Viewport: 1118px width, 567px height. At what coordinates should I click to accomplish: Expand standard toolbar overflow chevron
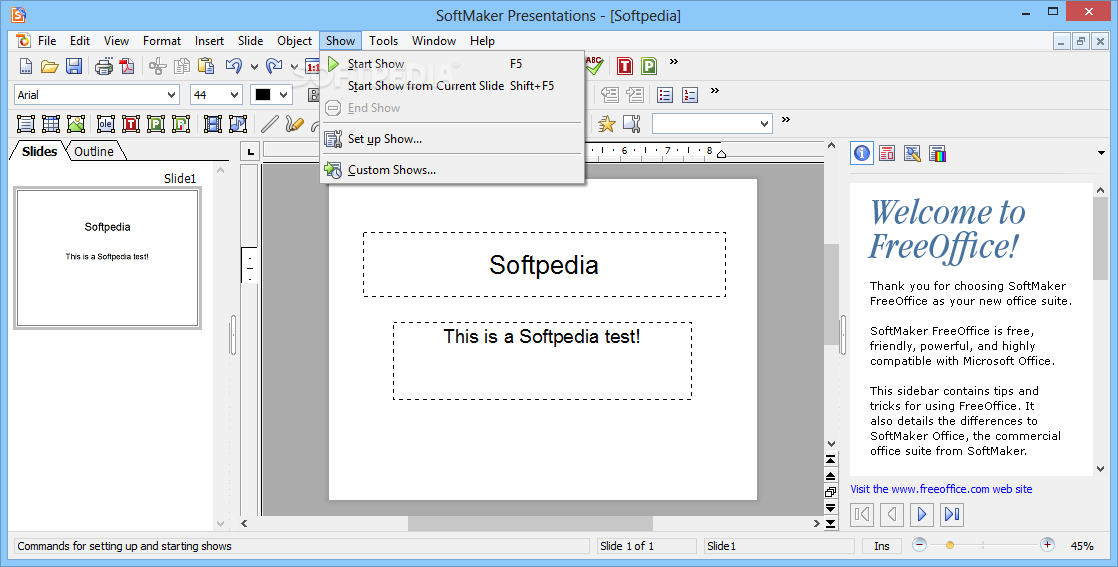(674, 62)
